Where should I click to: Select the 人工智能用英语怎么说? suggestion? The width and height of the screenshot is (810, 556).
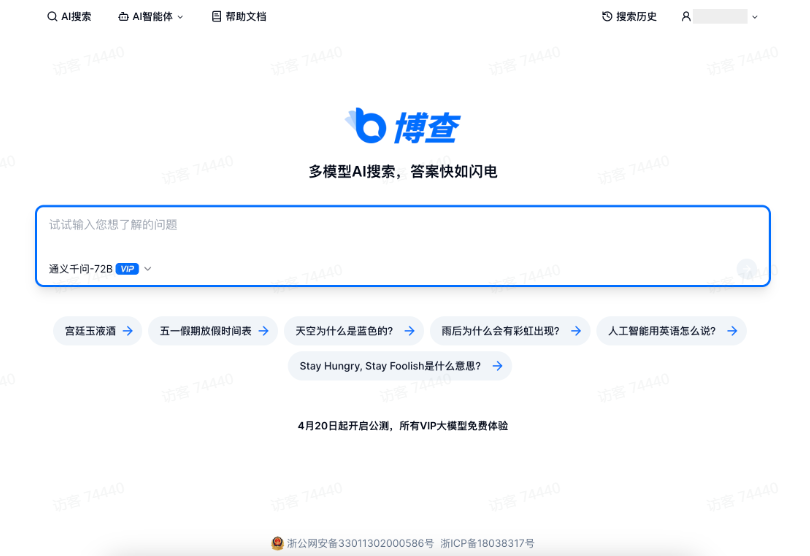tap(672, 331)
